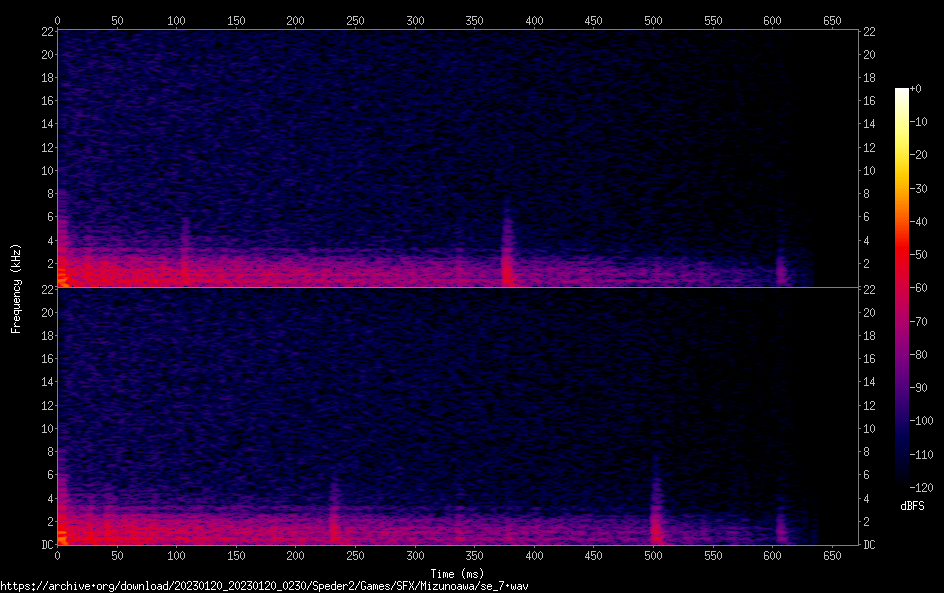Click the DC label on the right frequency axis

pos(870,545)
